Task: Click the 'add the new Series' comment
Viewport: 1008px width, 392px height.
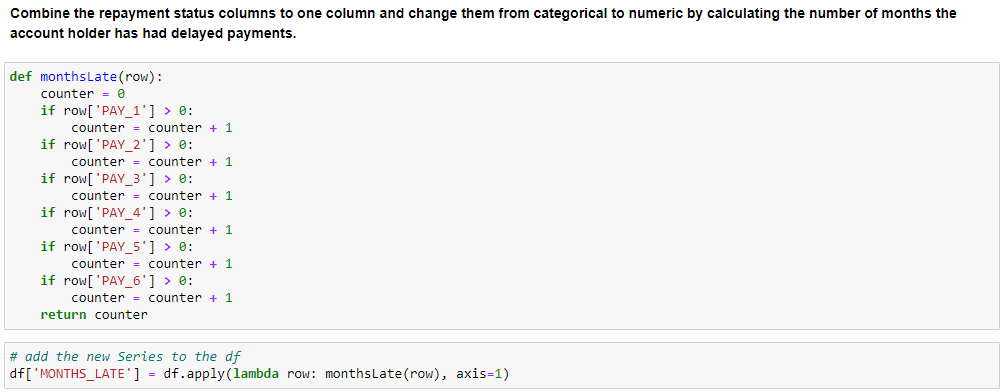Action: [125, 357]
